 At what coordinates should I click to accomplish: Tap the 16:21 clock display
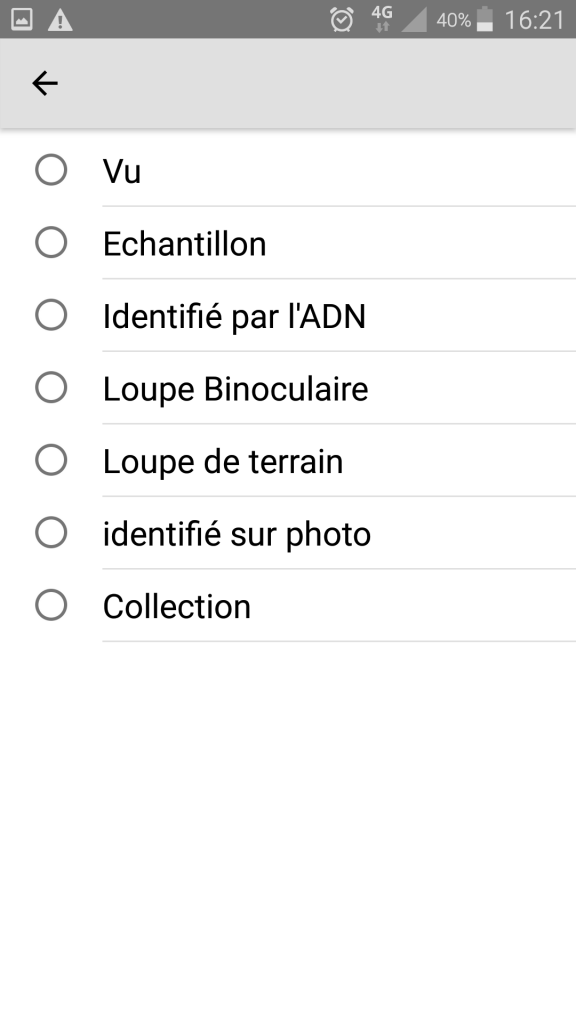(x=534, y=20)
